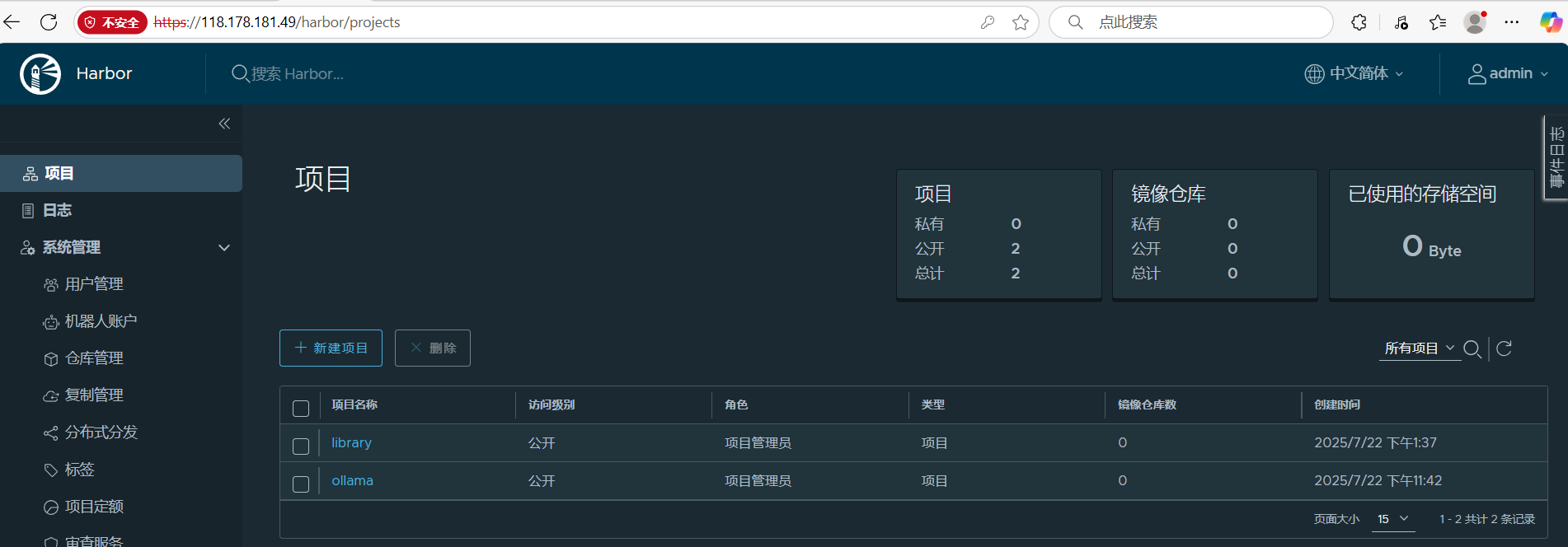
Task: Click the 2025/7/22 下午1:37 creation time
Action: click(x=1375, y=442)
